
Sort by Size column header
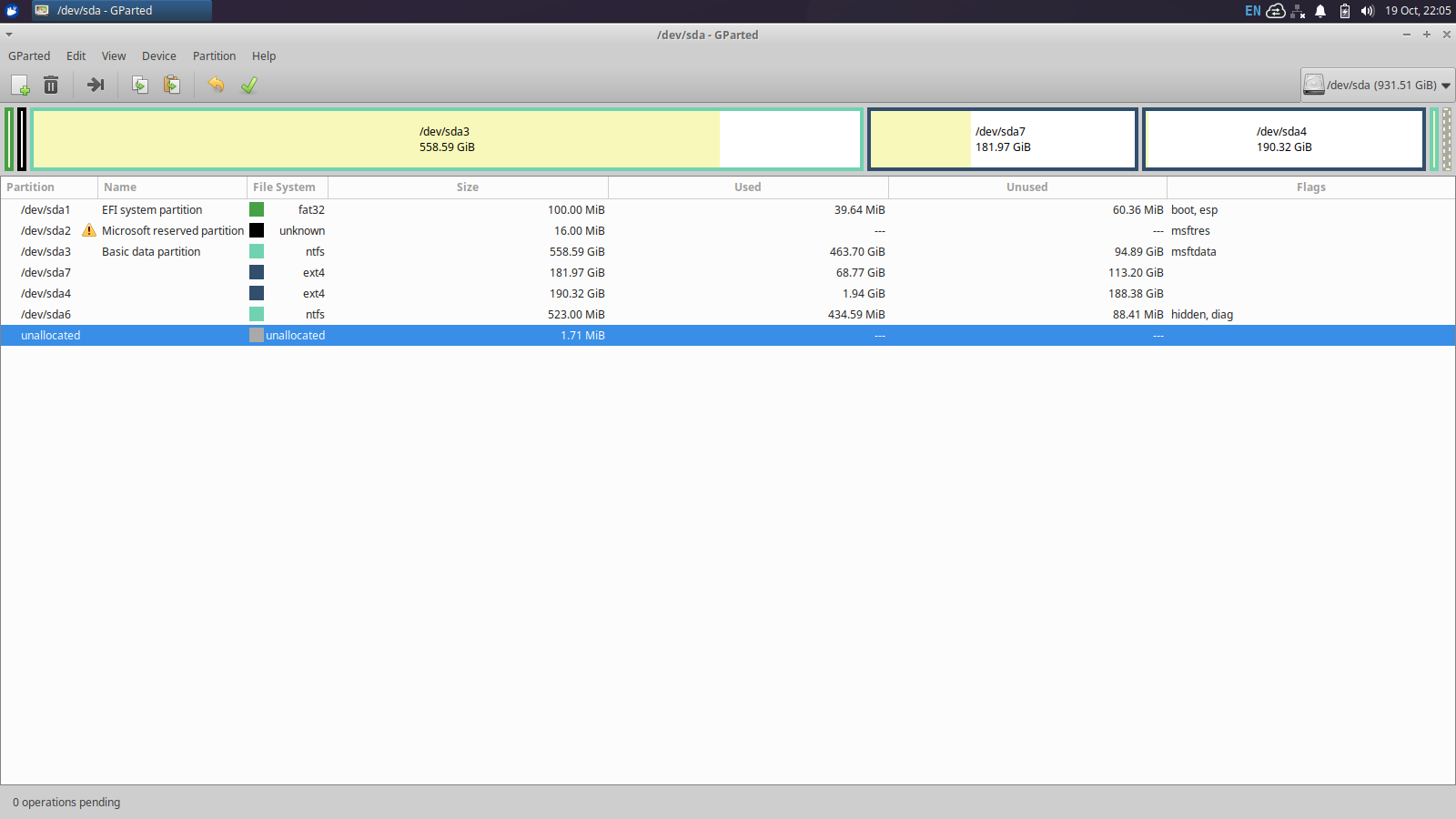pos(468,187)
